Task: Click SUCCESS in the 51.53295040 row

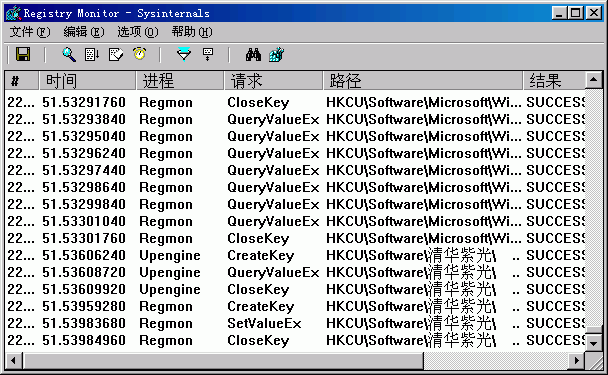Action: (555, 137)
